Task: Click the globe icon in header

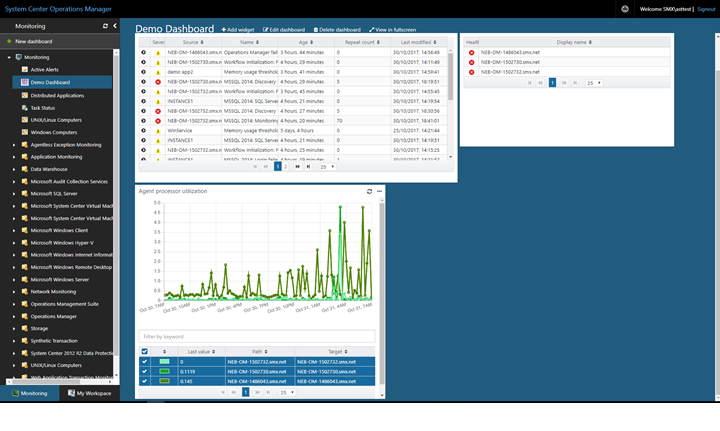Action: coord(625,9)
